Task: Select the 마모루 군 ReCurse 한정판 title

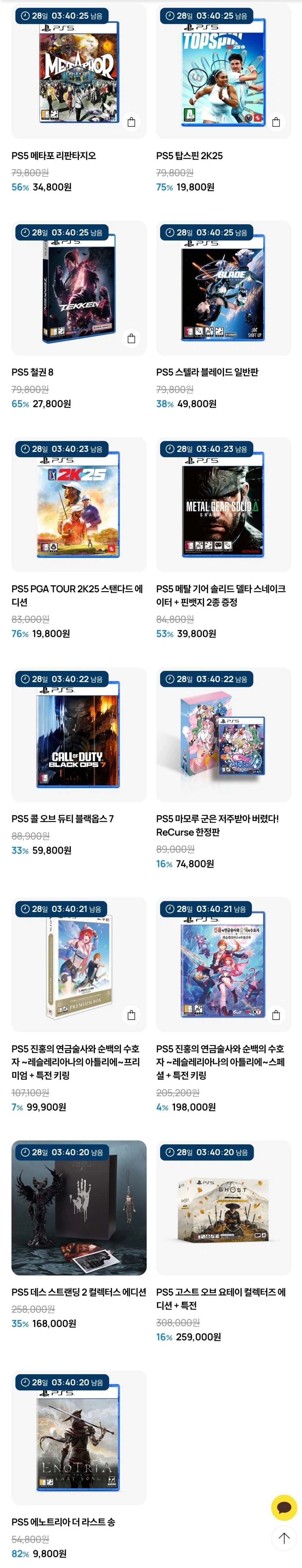Action: 217,825
